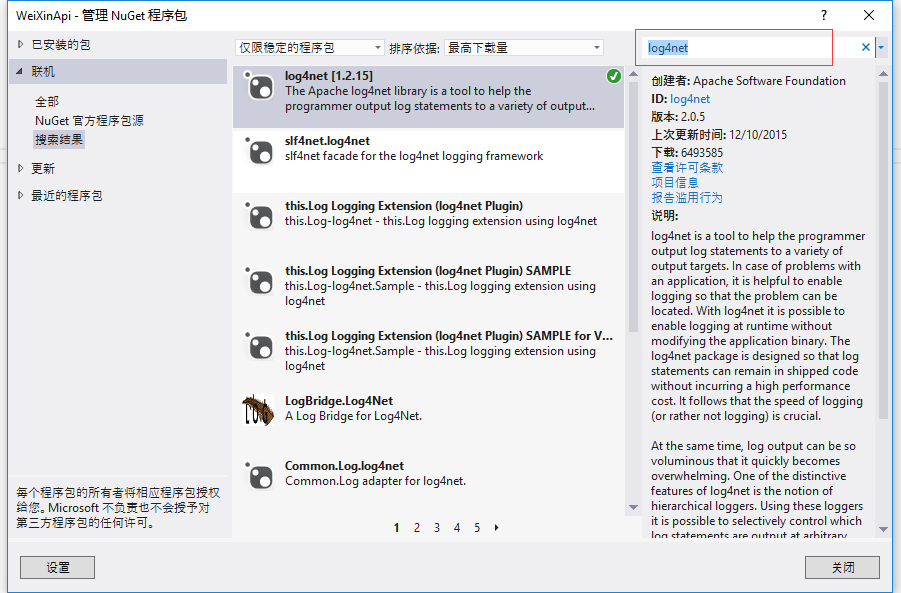Click the details pane scrollbar thumb

[x=884, y=249]
